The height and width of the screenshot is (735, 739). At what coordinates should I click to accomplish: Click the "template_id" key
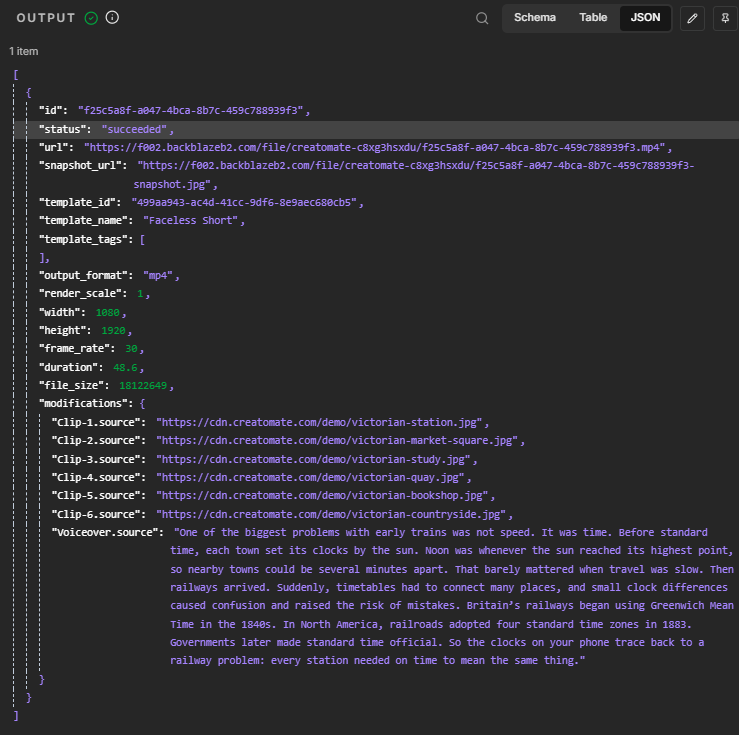coord(77,202)
